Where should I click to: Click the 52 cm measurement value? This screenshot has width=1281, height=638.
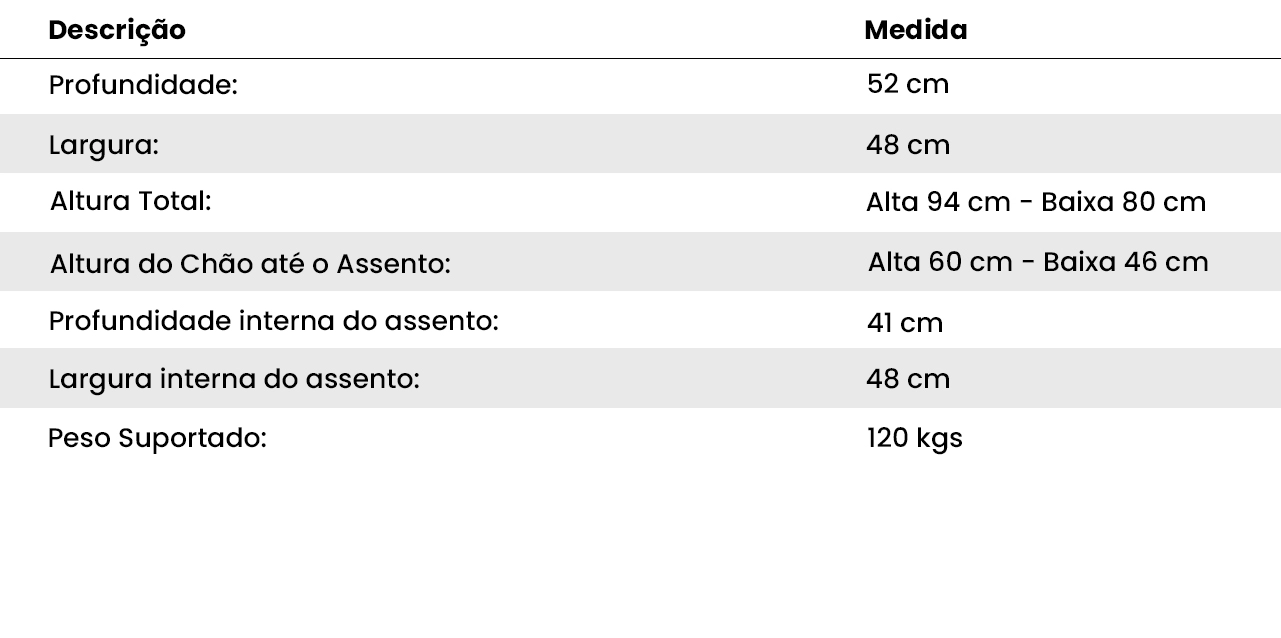coord(908,84)
